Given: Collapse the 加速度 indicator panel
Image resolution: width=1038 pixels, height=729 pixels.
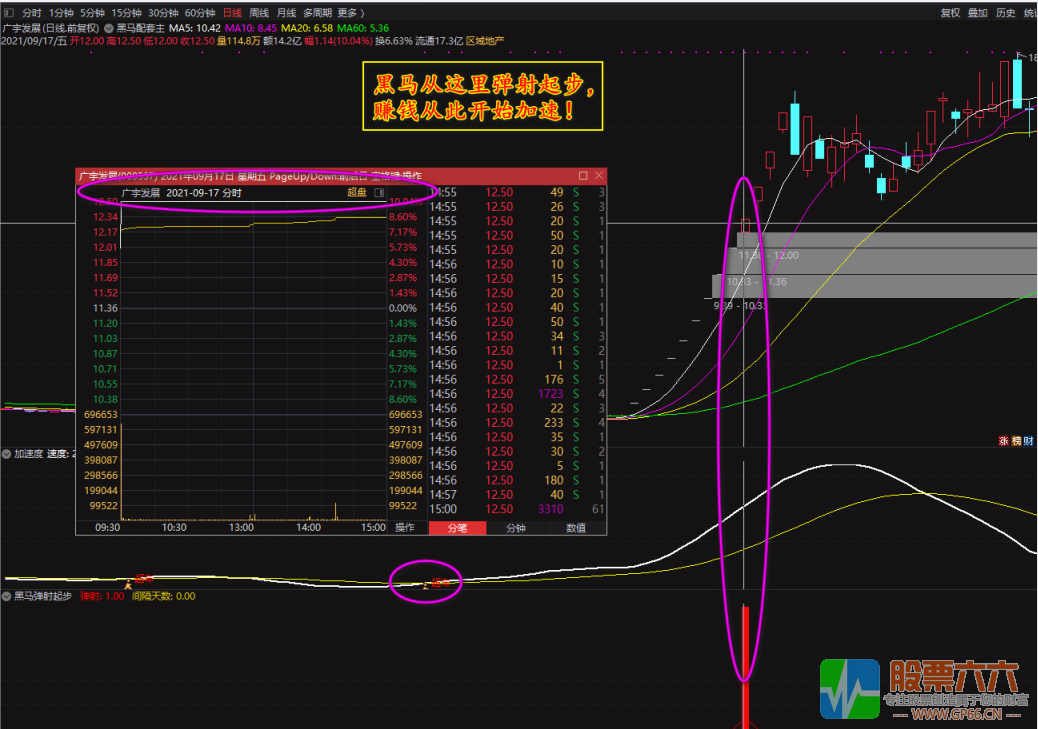Looking at the screenshot, I should [x=7, y=453].
